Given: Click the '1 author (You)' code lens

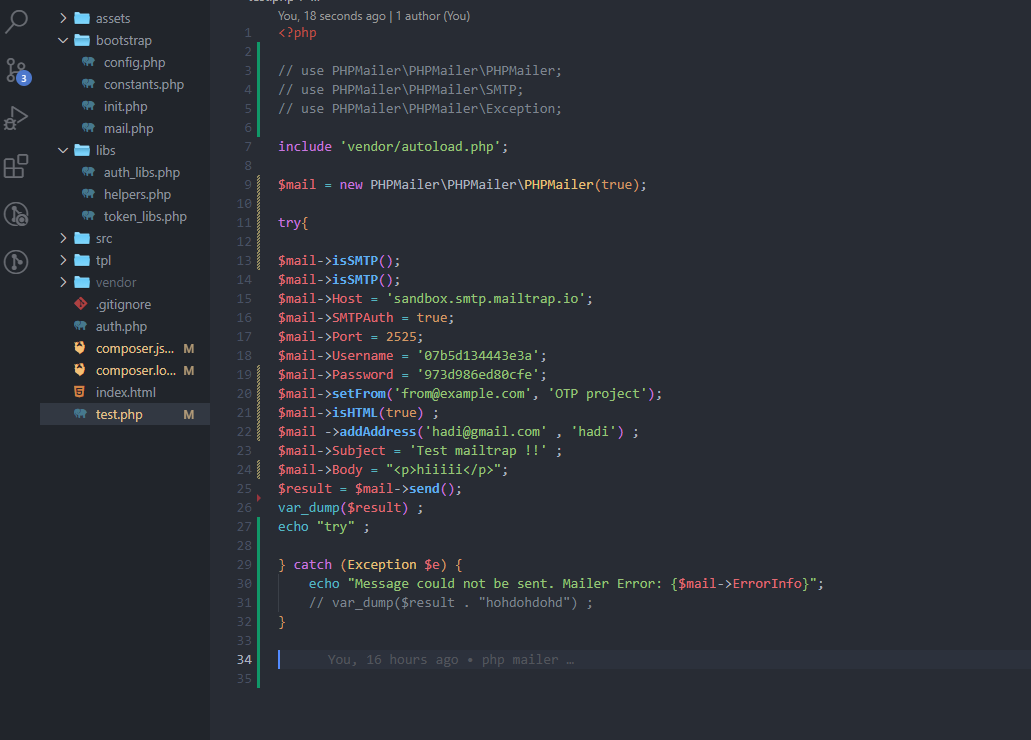Looking at the screenshot, I should (x=433, y=16).
